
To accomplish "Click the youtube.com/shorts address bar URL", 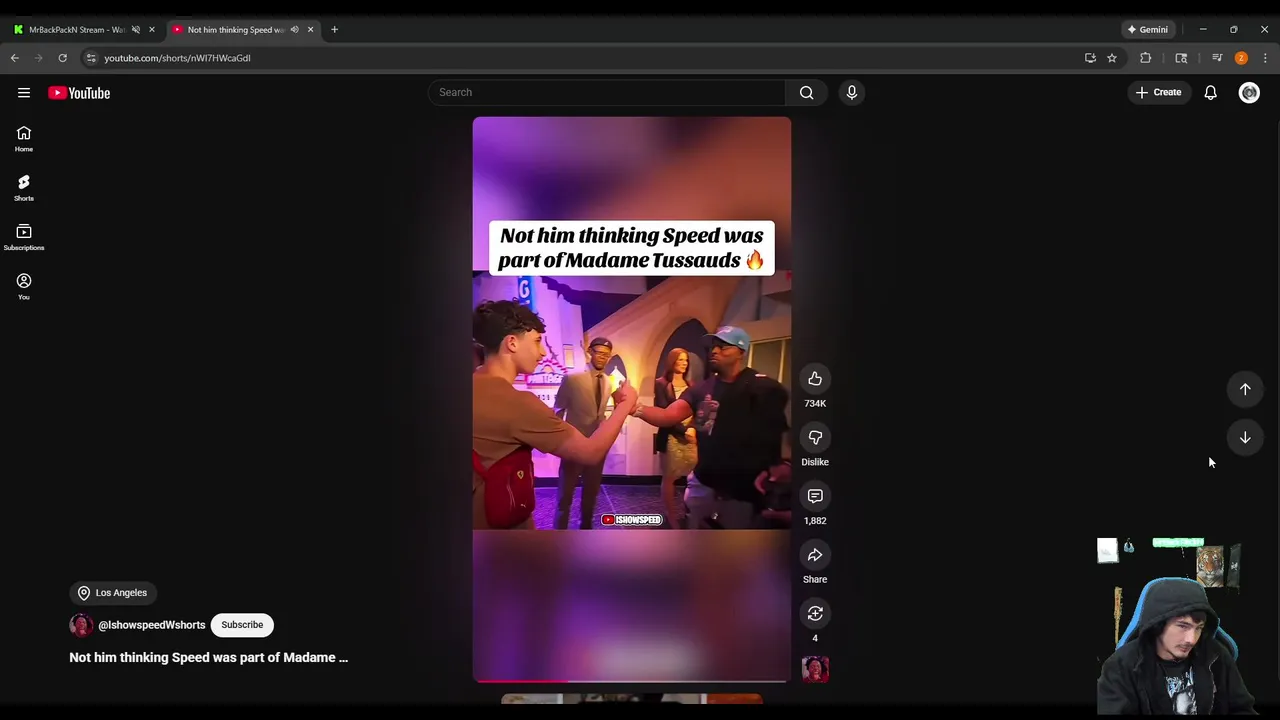I will coord(178,58).
